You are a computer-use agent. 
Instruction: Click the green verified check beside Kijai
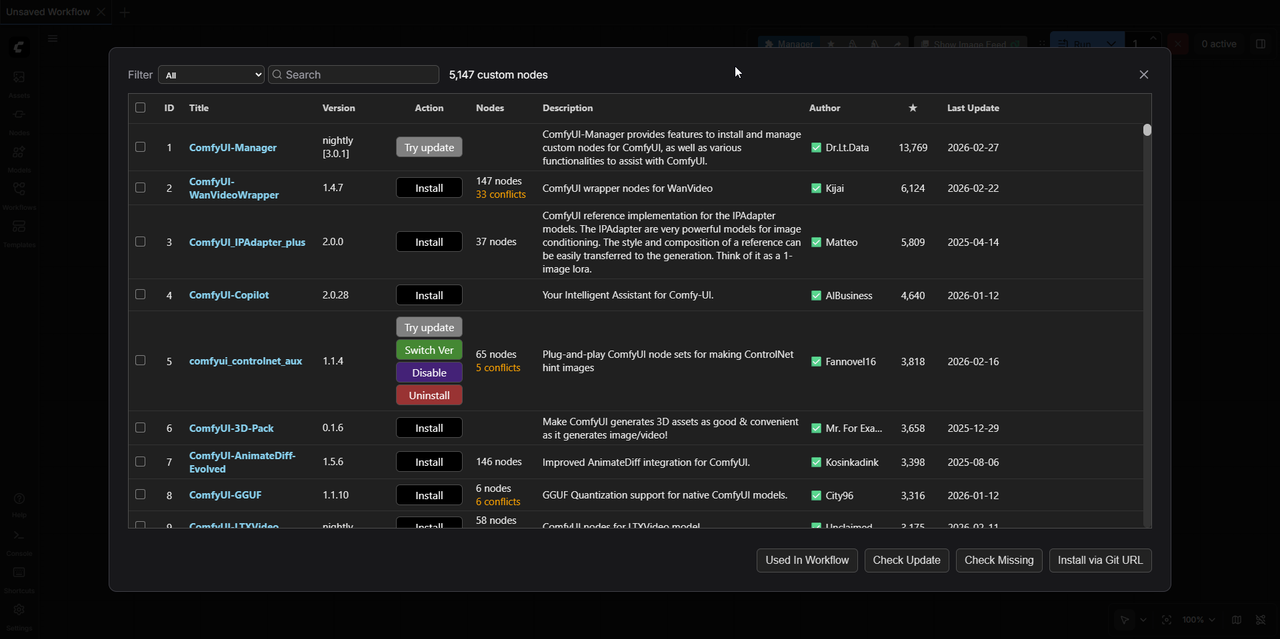816,188
